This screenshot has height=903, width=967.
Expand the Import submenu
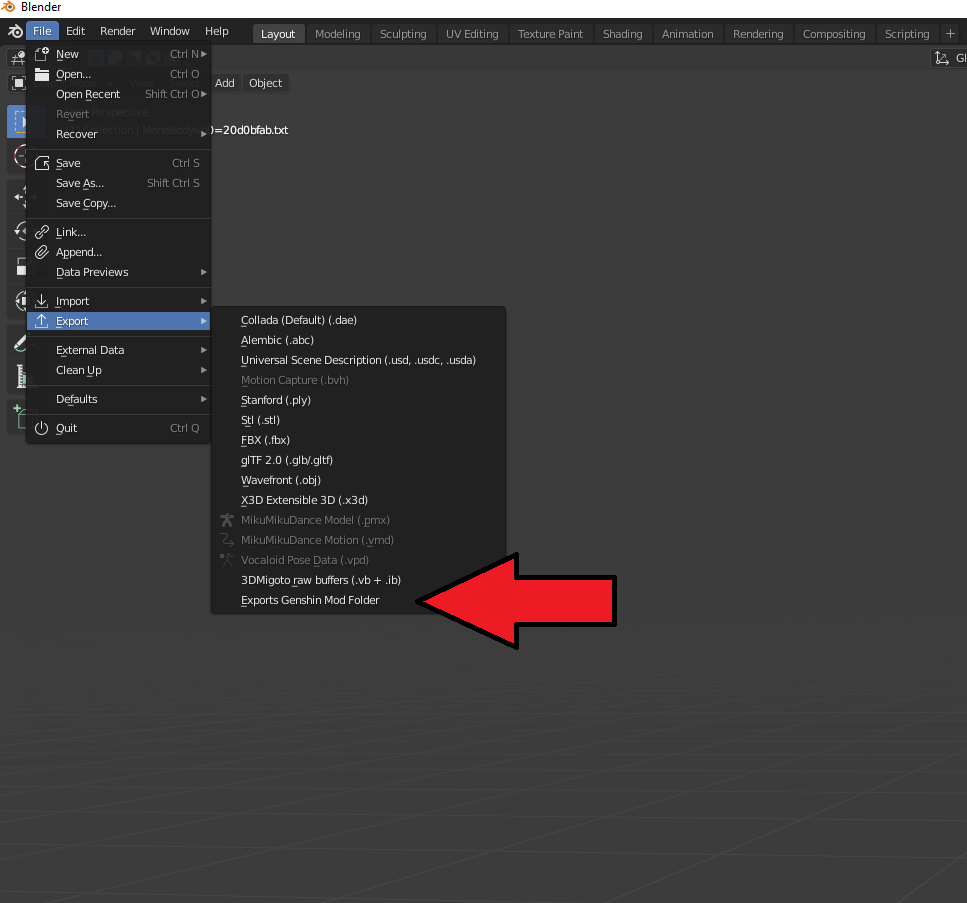point(118,301)
